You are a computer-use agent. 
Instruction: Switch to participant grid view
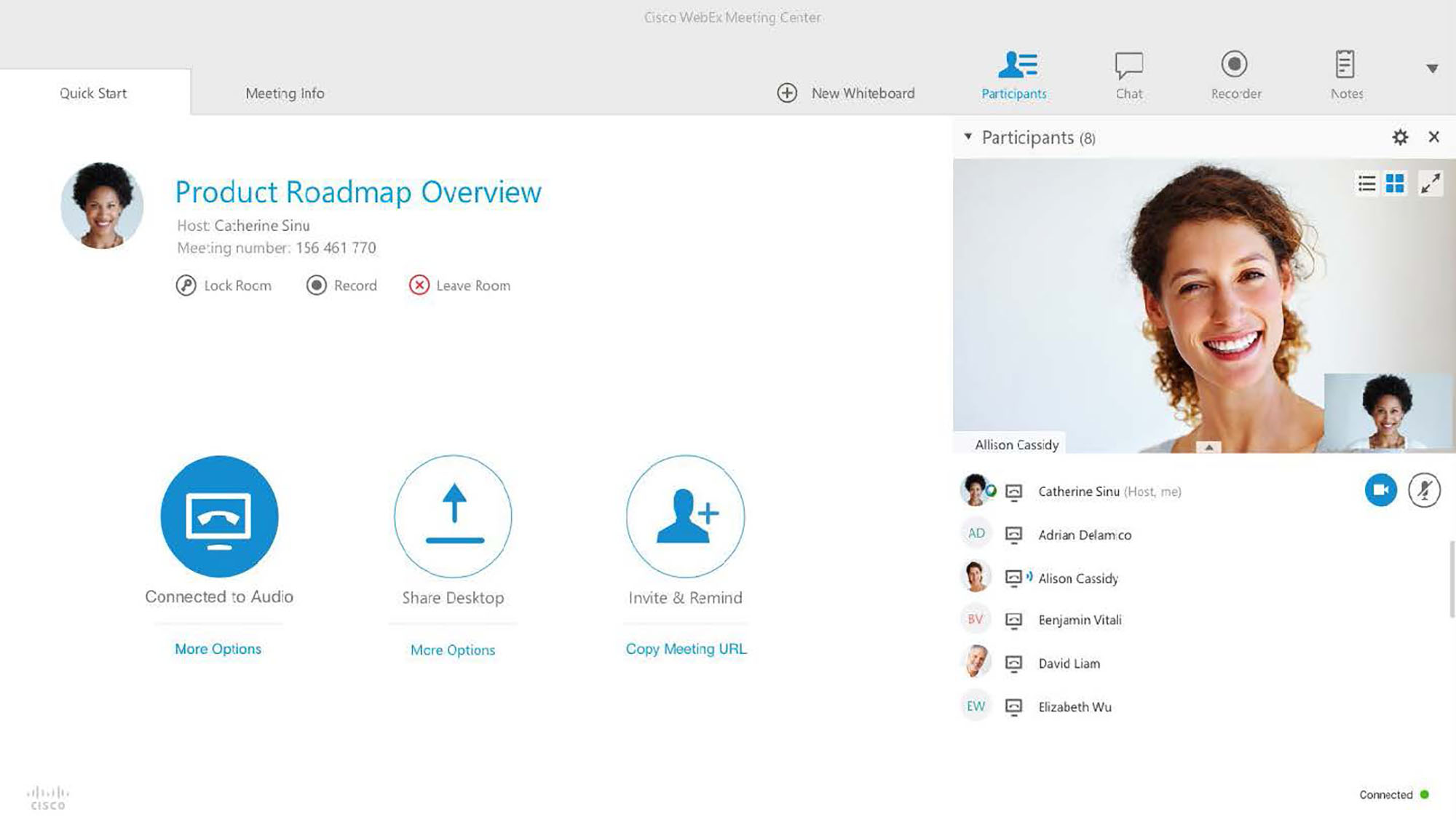pyautogui.click(x=1395, y=184)
